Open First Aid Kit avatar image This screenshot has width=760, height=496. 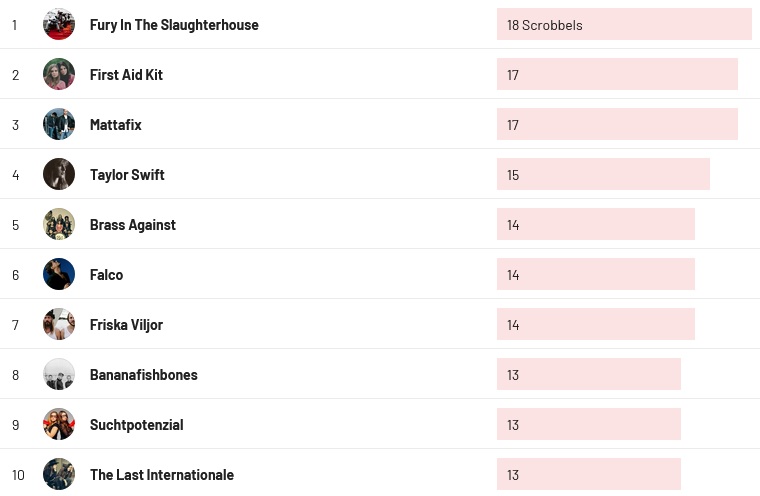59,74
